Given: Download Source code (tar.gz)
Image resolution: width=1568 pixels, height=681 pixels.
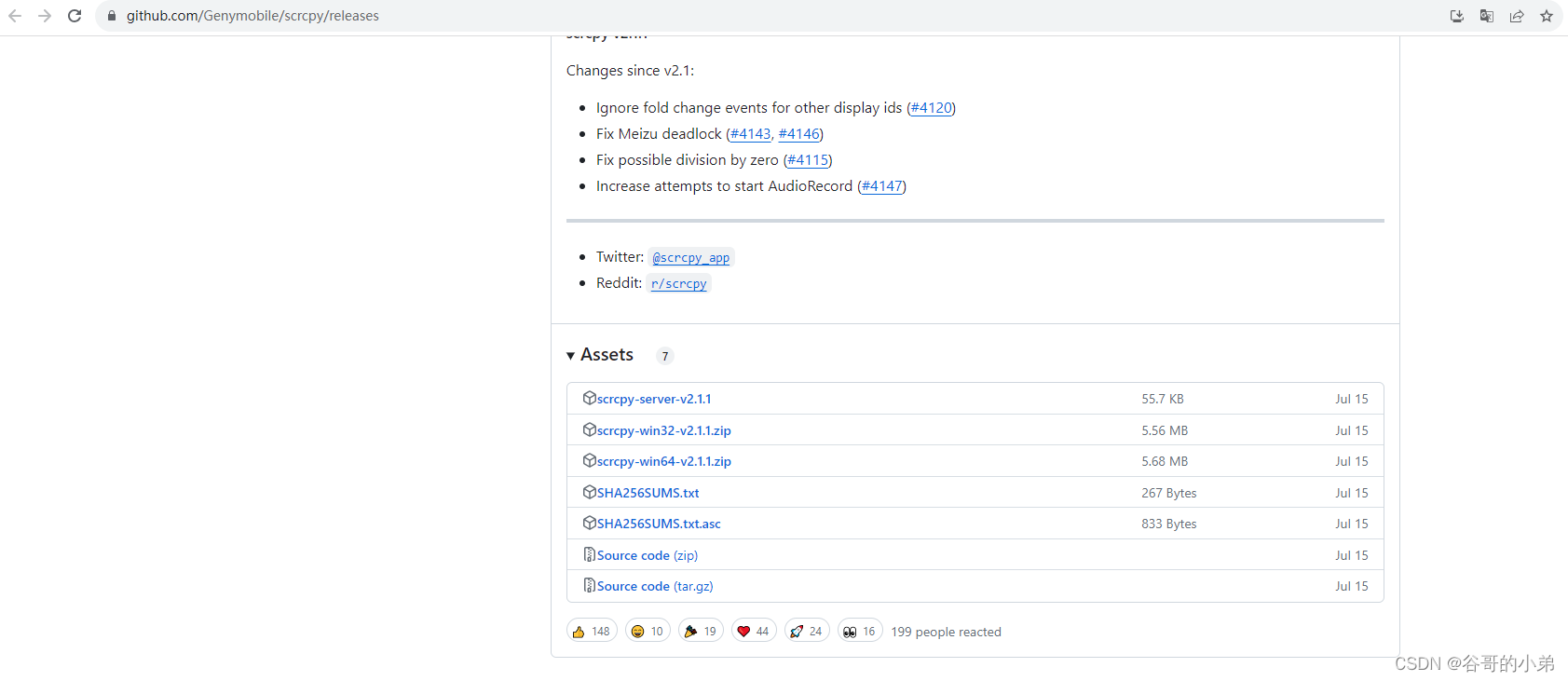Looking at the screenshot, I should point(655,586).
